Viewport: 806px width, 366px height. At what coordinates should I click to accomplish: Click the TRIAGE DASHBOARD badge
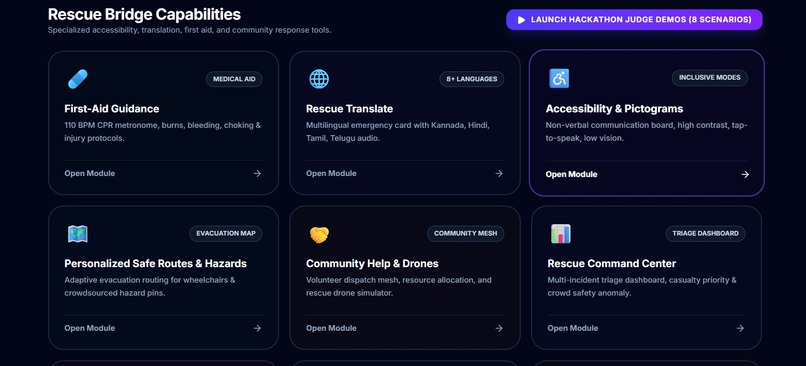[705, 233]
